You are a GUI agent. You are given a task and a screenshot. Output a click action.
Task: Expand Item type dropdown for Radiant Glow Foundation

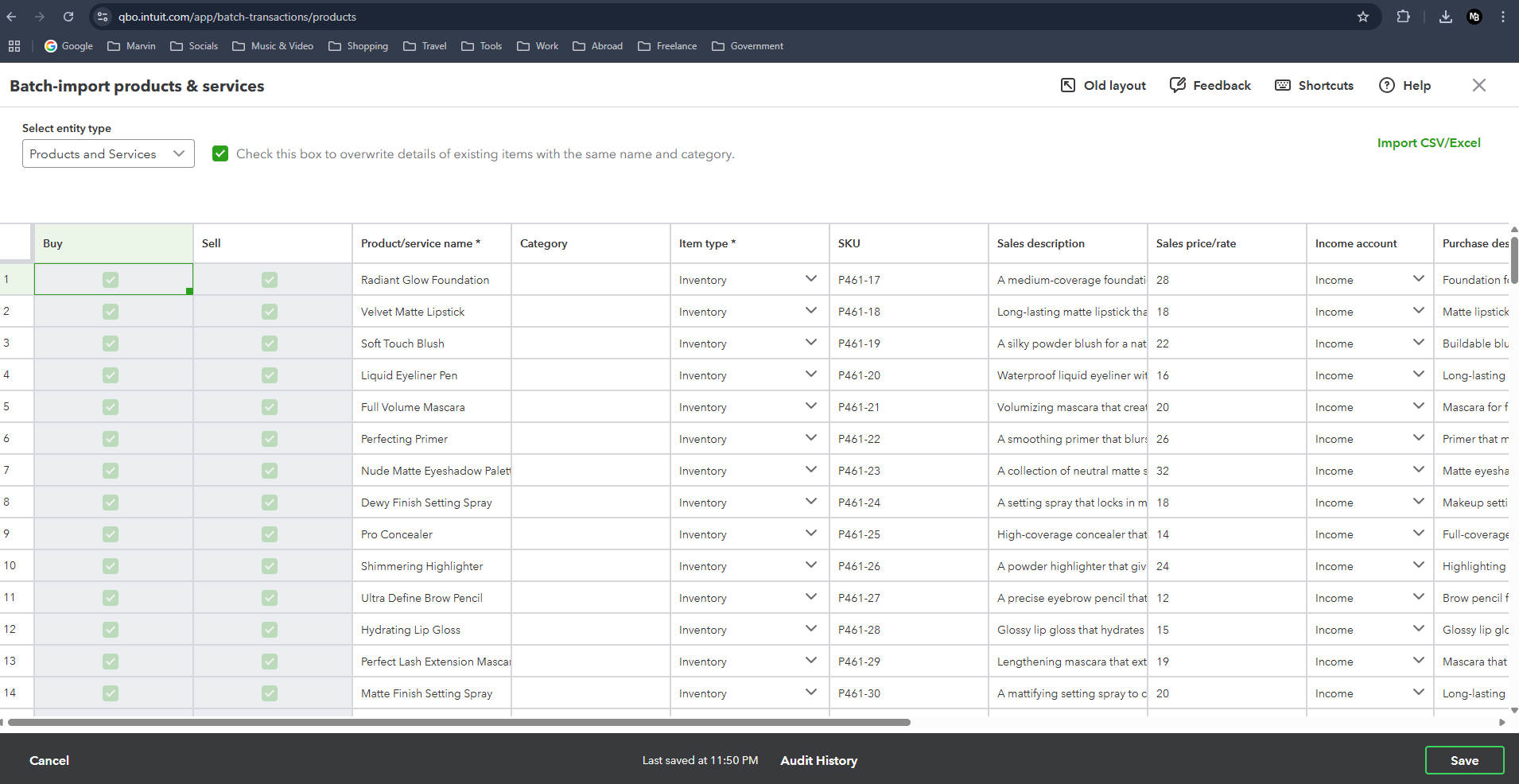click(811, 279)
